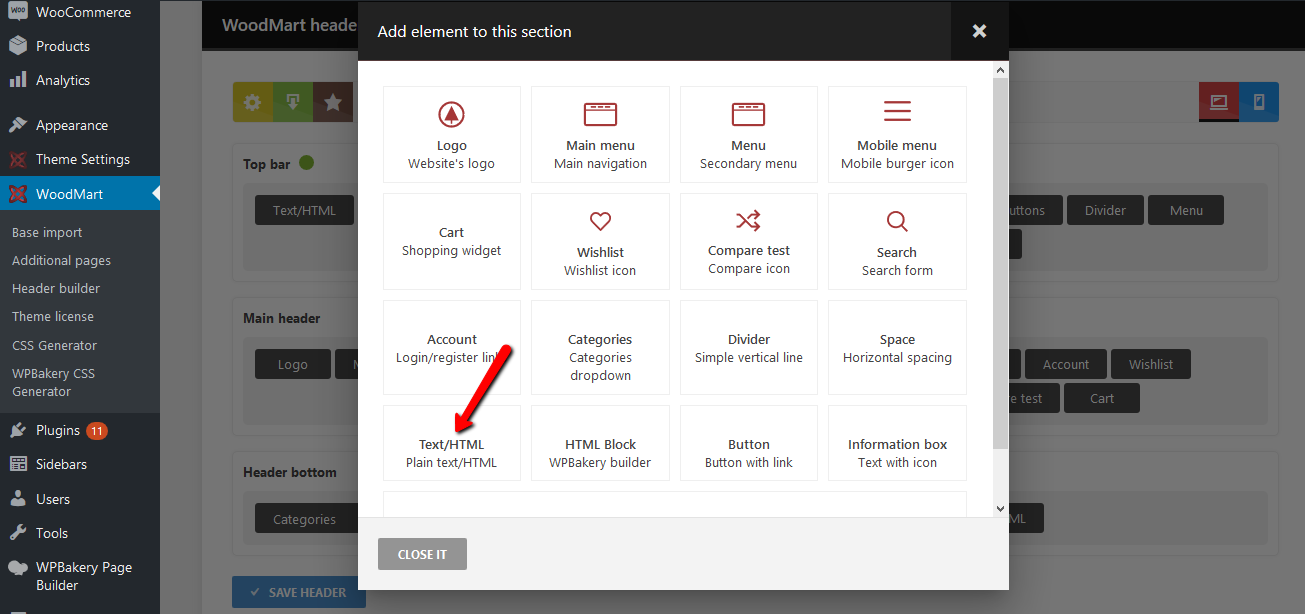Screen dimensions: 1305x614
Task: Select the Menu block in Top bar
Action: [x=1186, y=210]
